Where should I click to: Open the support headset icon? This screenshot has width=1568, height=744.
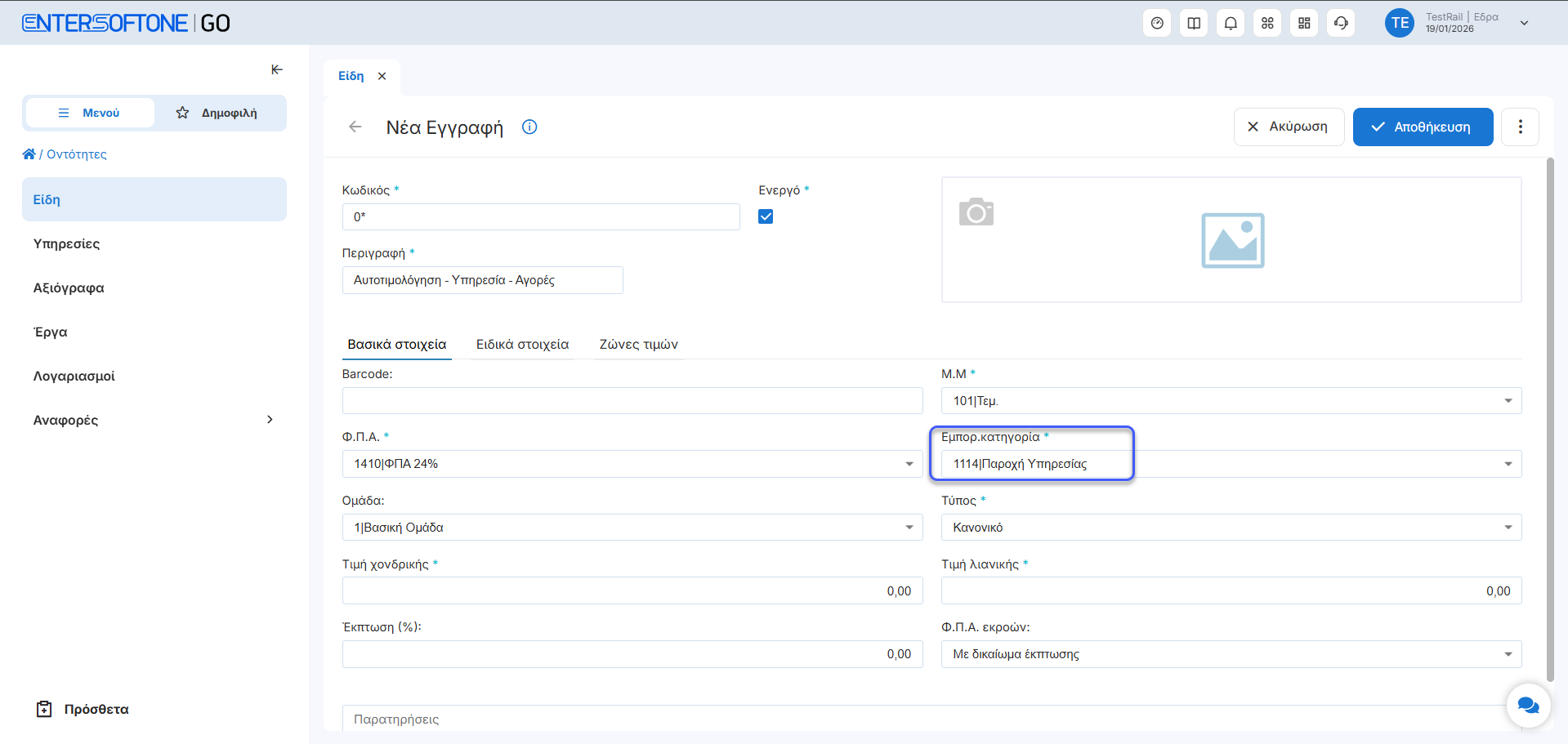(1341, 23)
